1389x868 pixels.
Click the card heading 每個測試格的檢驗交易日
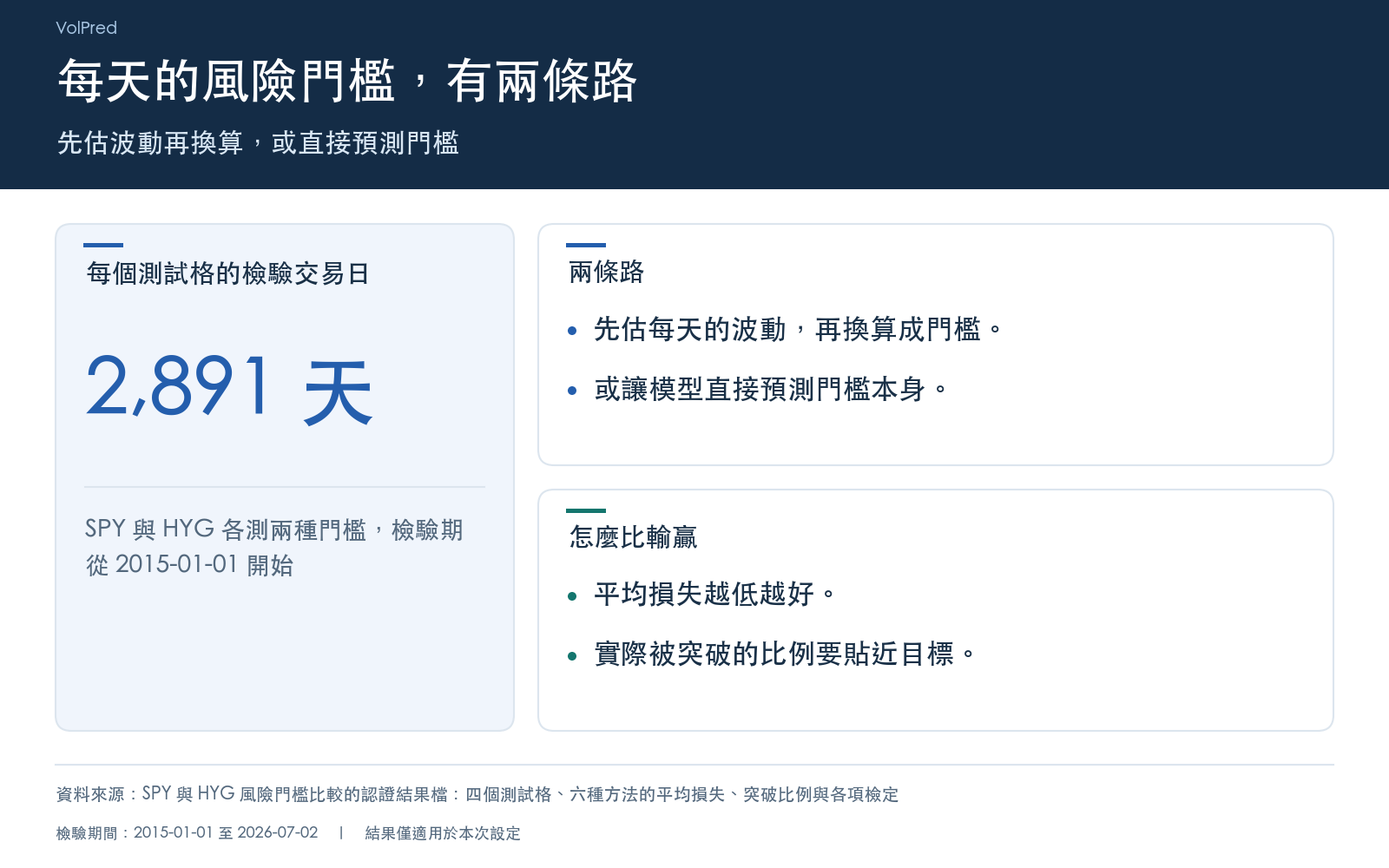(x=227, y=273)
